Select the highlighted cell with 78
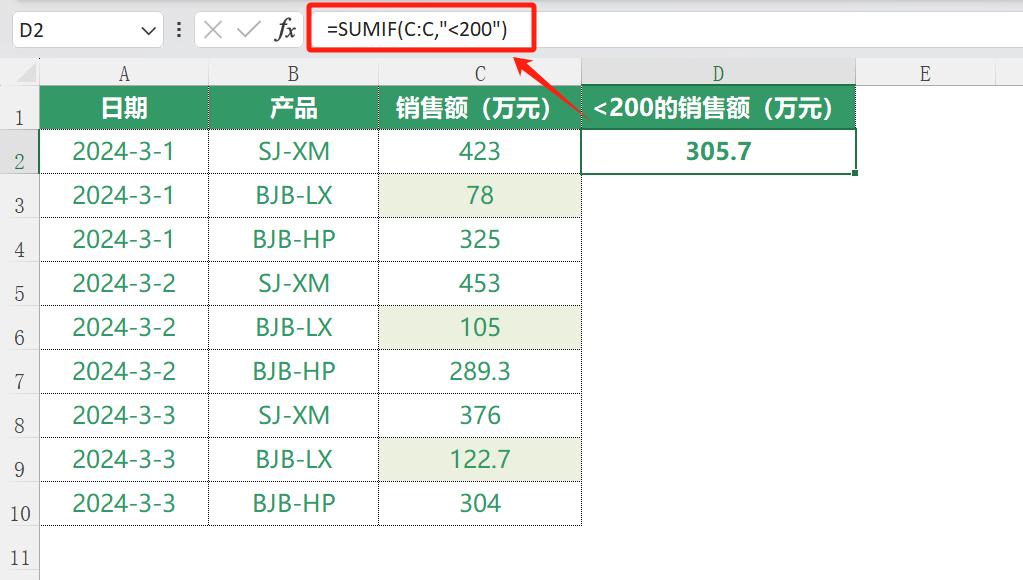Image resolution: width=1023 pixels, height=580 pixels. click(480, 196)
